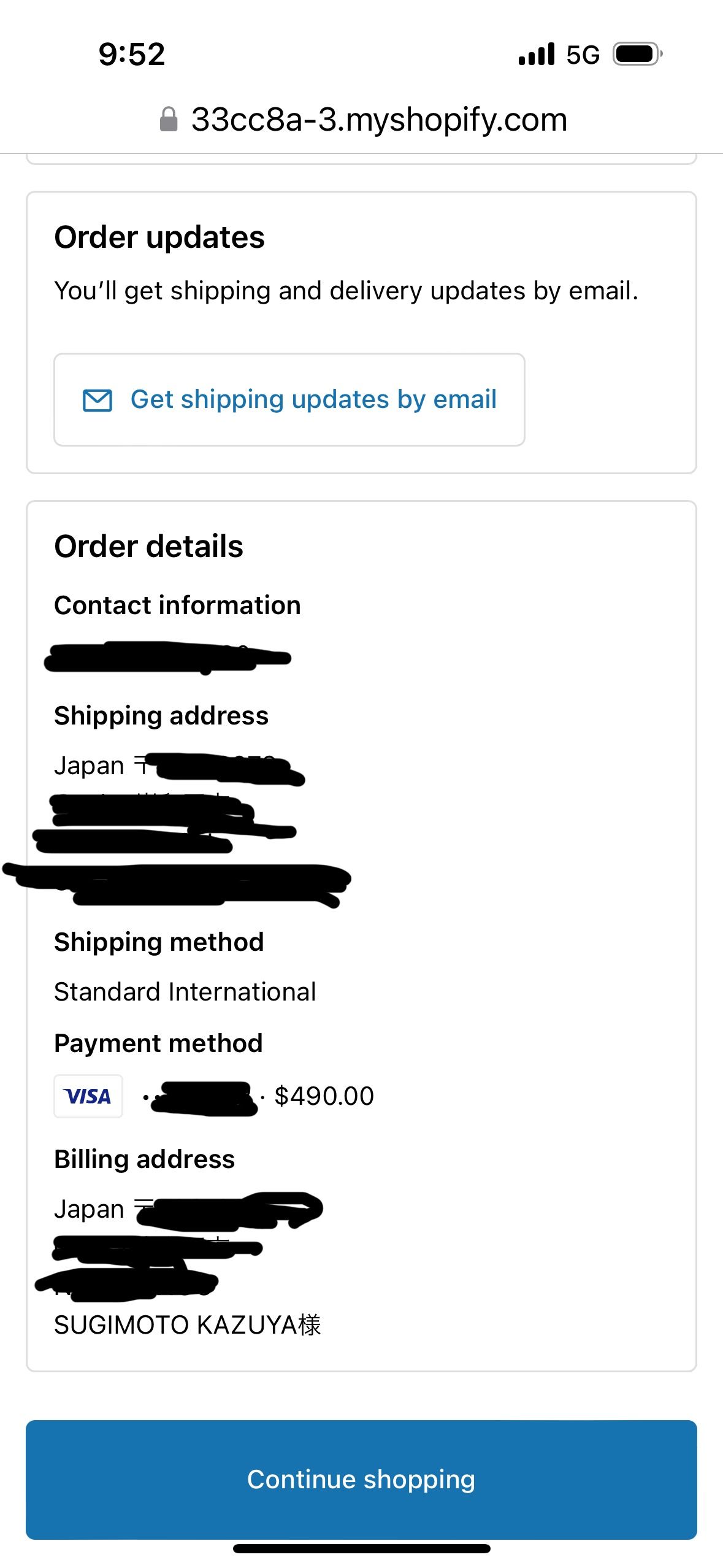Screen dimensions: 723x1568
Task: Tap the battery icon in status bar
Action: [637, 54]
